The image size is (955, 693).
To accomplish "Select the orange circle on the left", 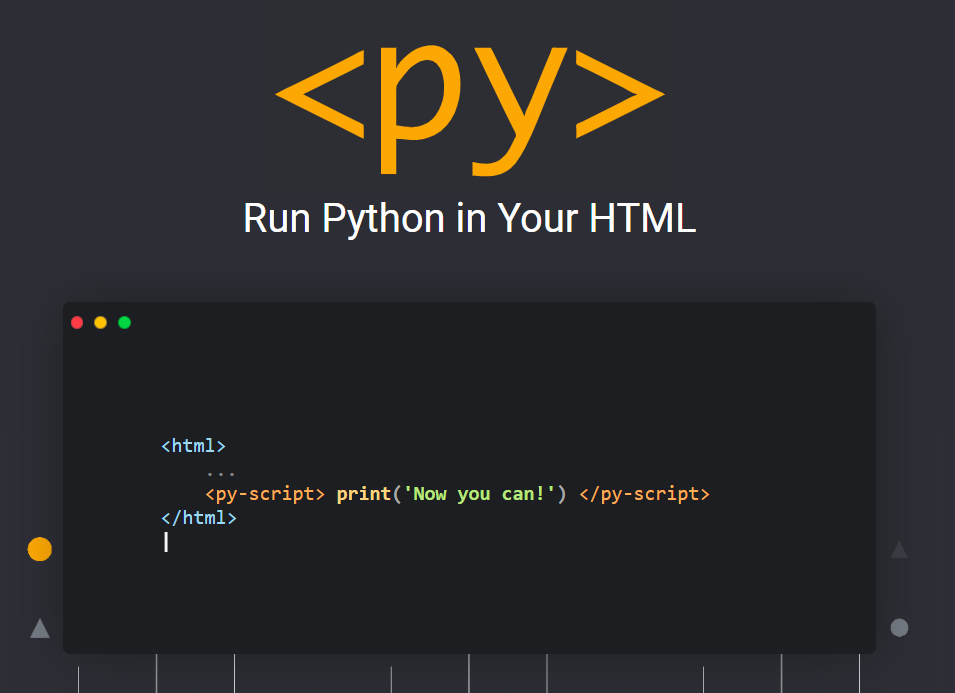I will click(40, 549).
